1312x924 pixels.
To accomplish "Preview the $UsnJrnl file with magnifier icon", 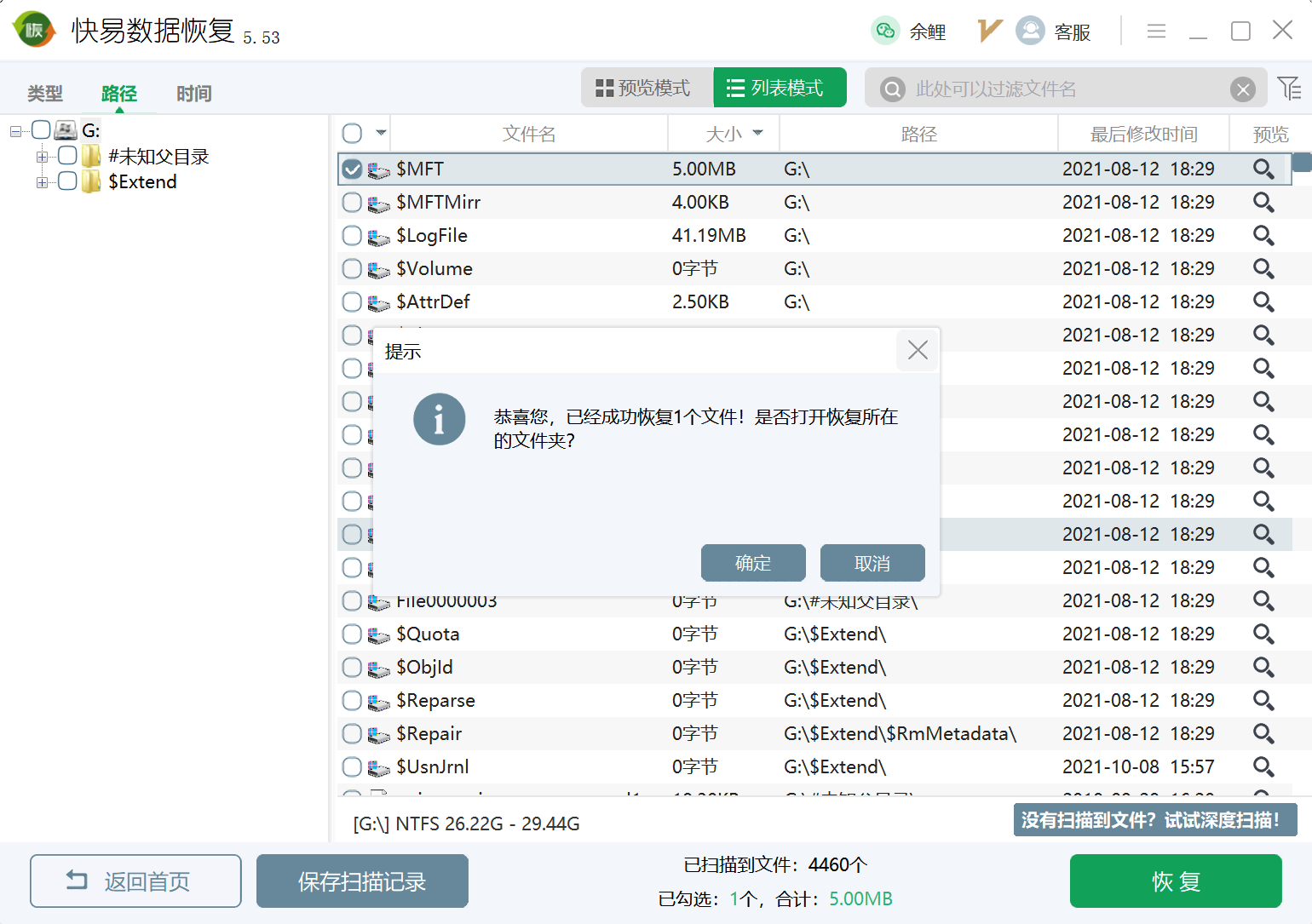I will [x=1263, y=767].
